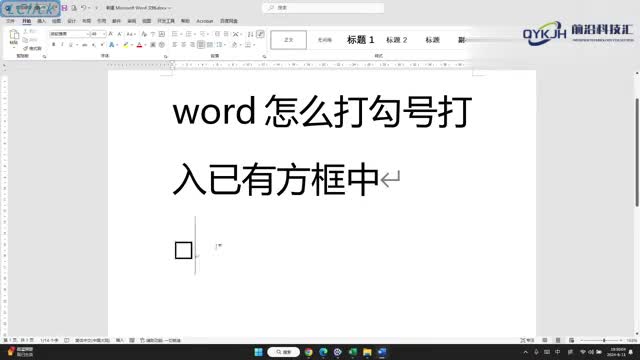Click the Align Right icon
The width and height of the screenshot is (640, 360).
click(192, 44)
